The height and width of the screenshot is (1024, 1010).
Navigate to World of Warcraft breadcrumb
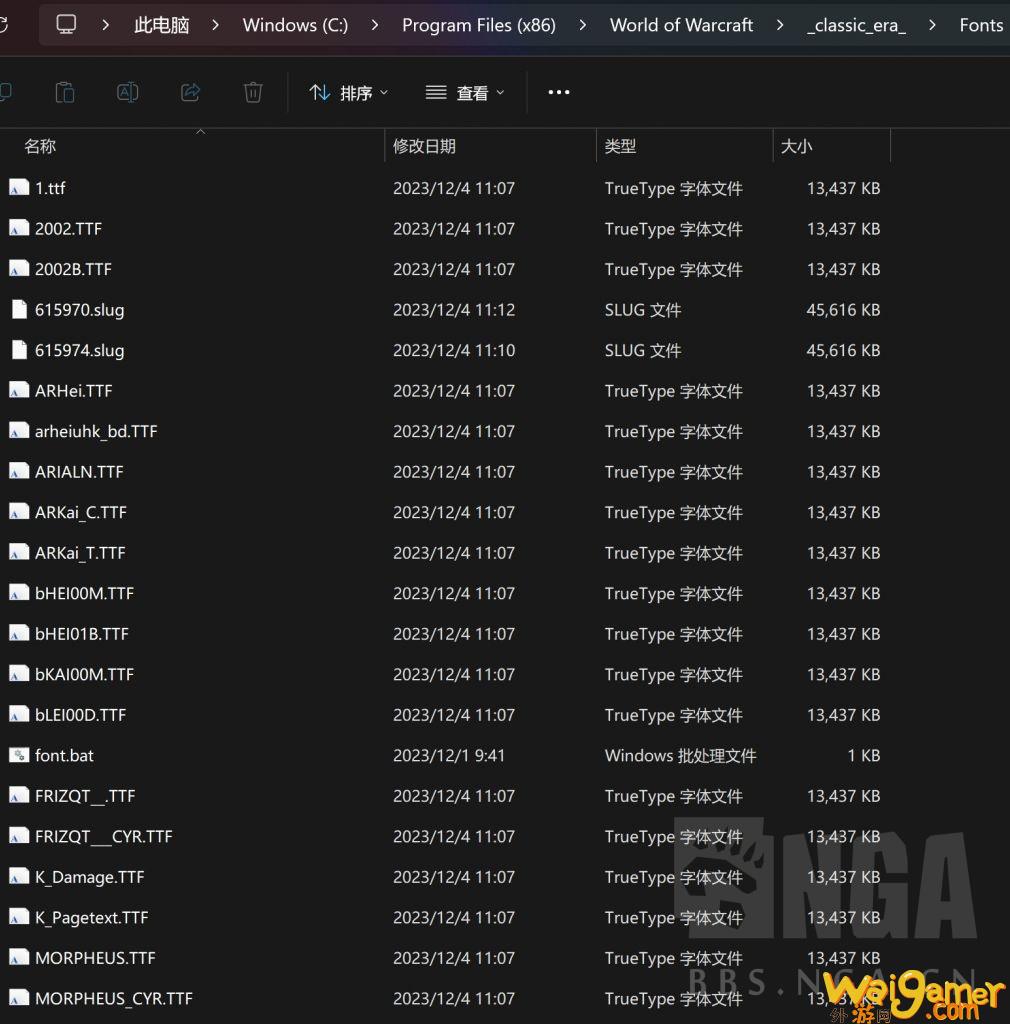681,25
